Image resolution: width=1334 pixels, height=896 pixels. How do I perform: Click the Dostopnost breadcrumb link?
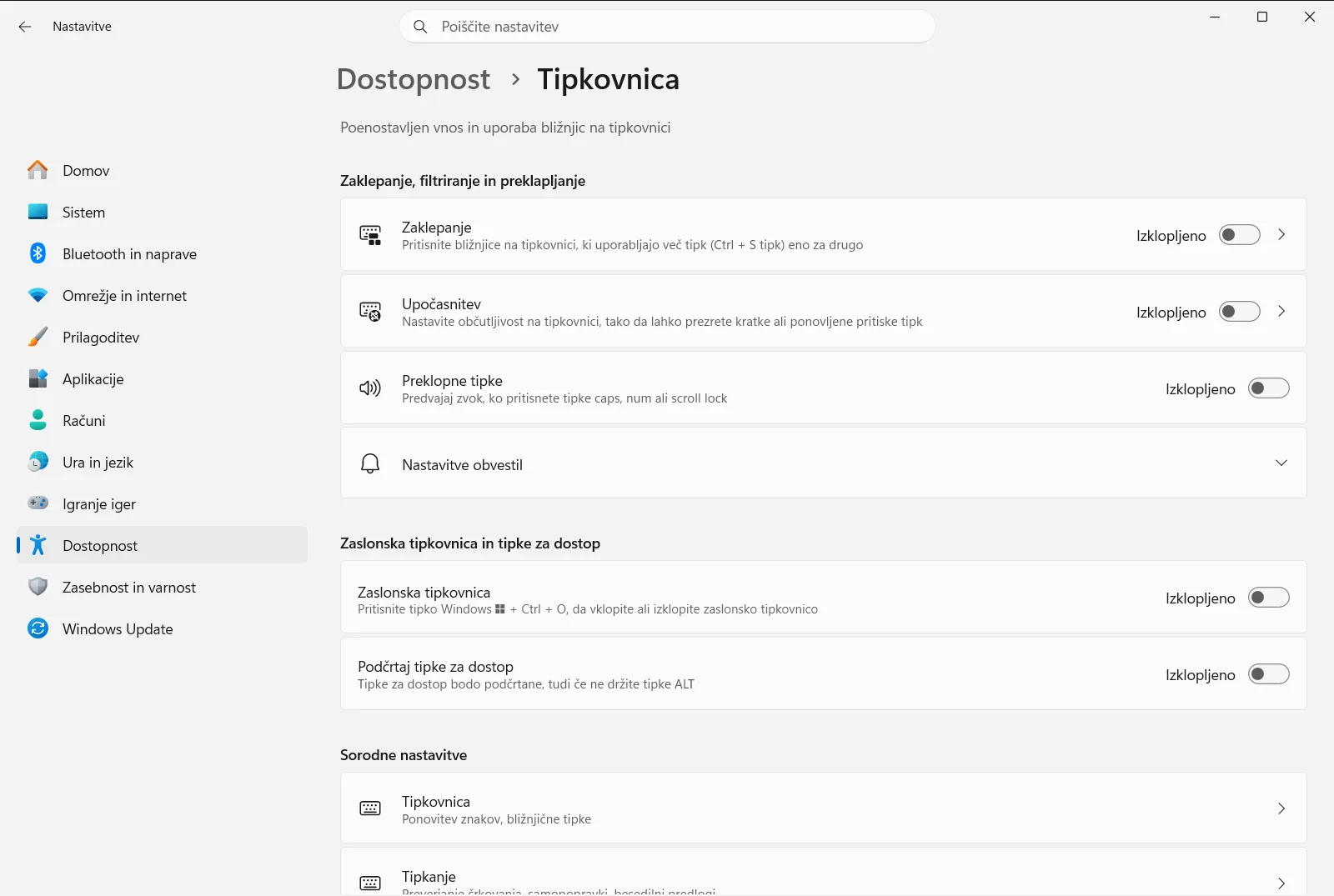tap(414, 79)
